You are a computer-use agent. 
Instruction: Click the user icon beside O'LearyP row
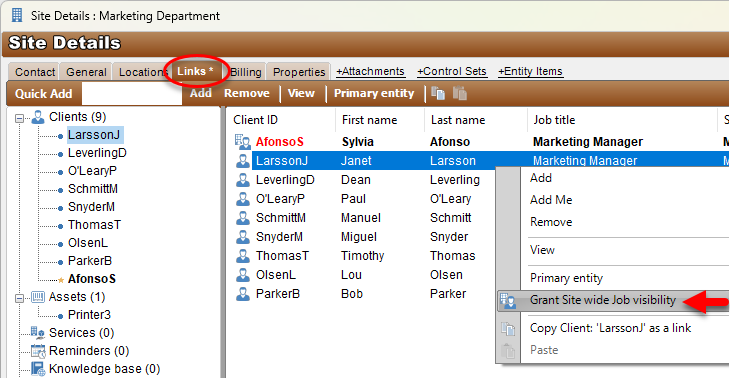242,199
